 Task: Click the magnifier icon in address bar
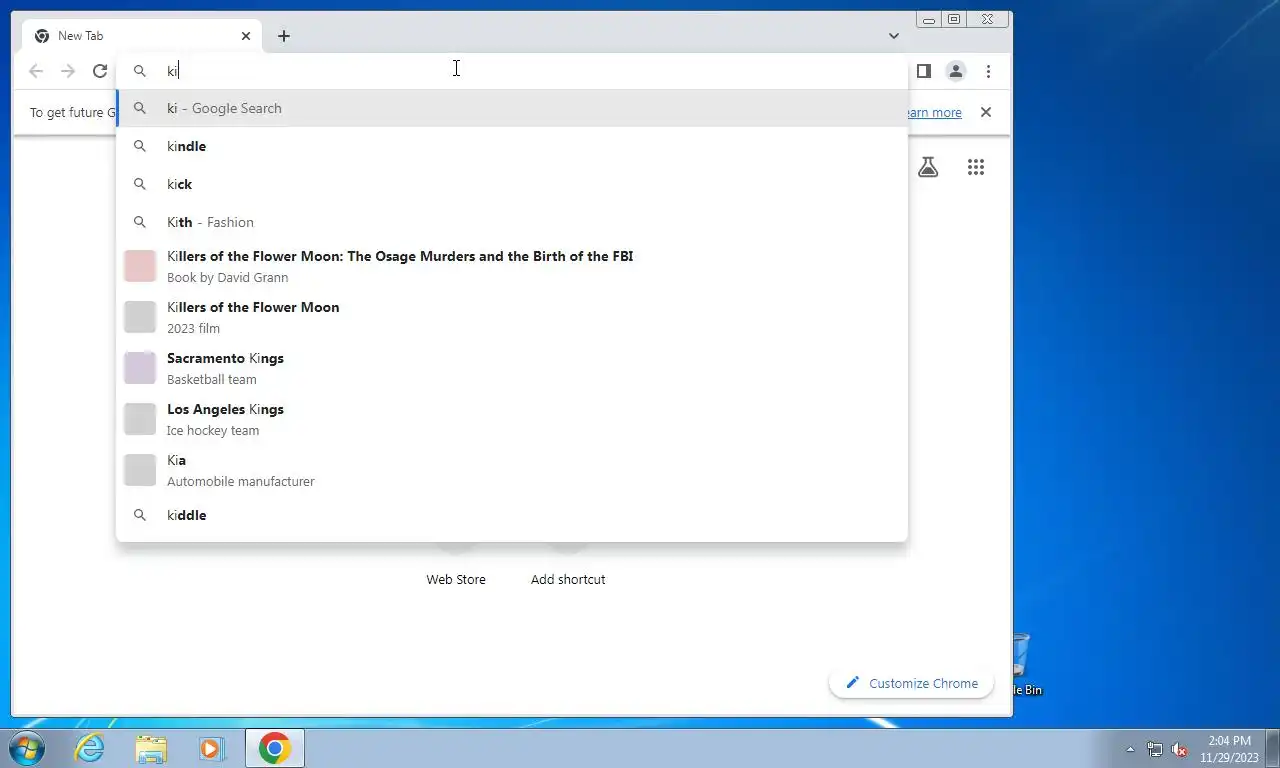140,71
